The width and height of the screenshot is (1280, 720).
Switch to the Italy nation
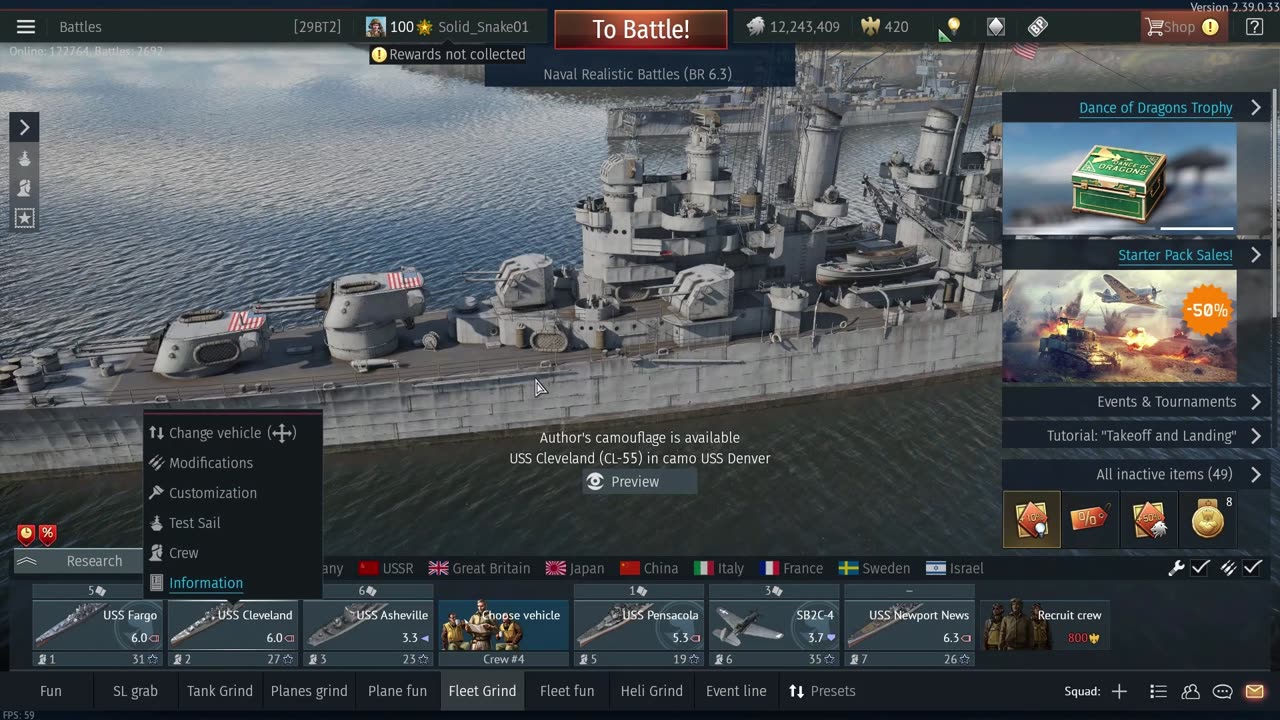click(719, 568)
